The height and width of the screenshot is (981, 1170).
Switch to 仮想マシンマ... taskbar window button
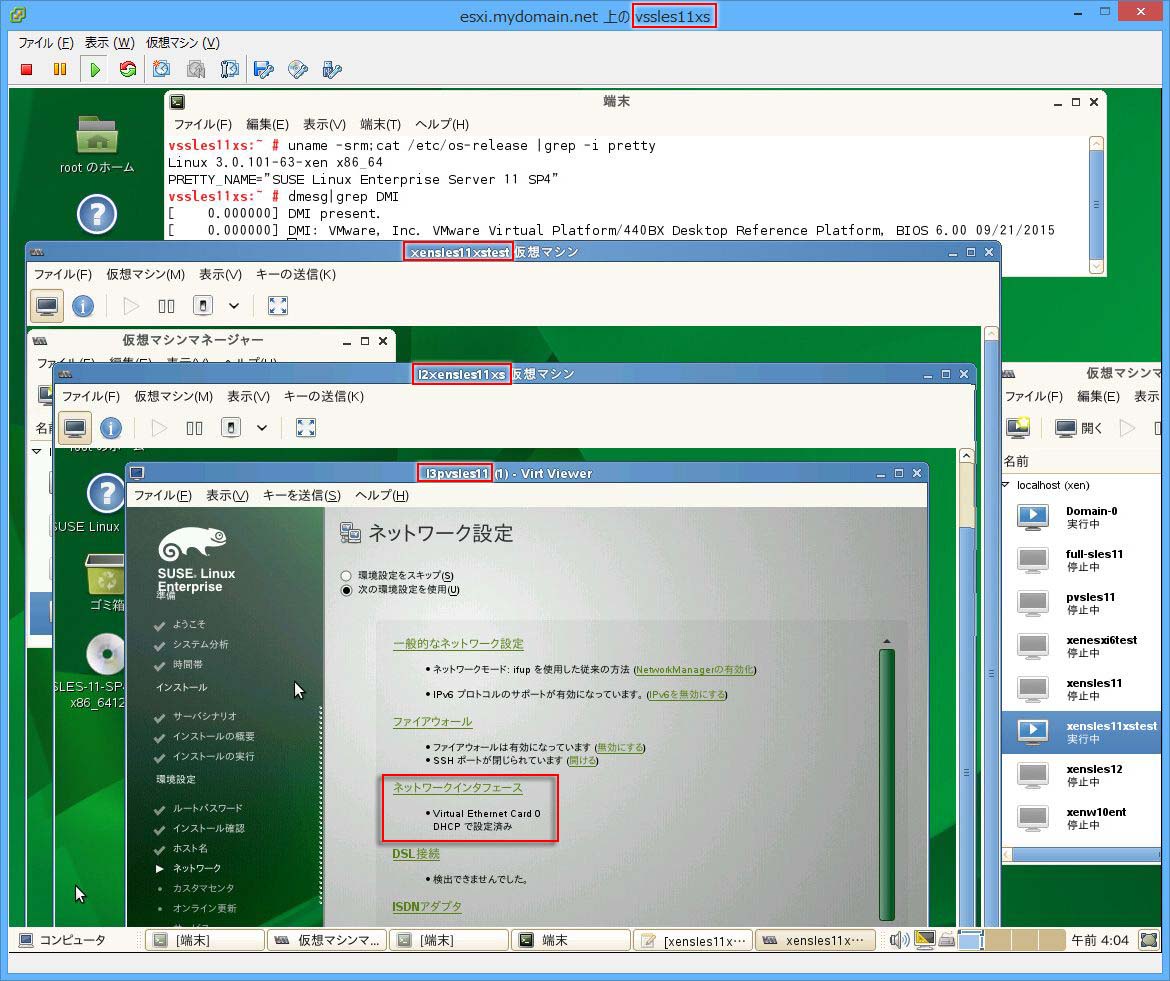(x=328, y=941)
